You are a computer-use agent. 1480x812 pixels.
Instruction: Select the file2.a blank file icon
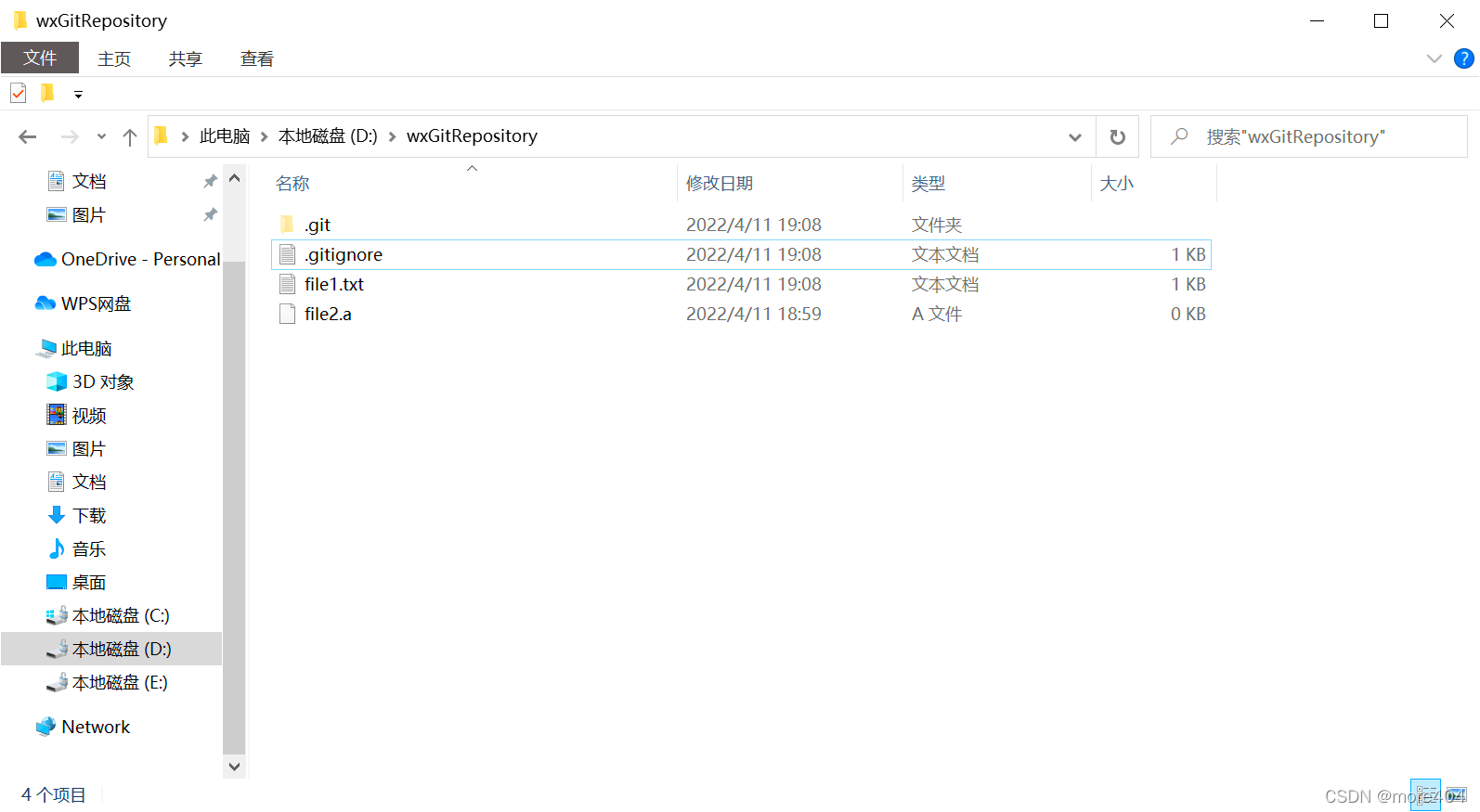tap(288, 314)
